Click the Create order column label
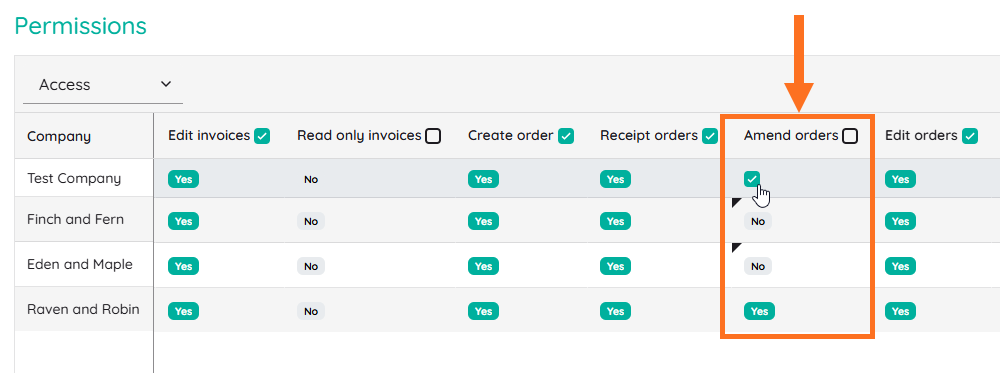The image size is (1000, 373). [x=510, y=135]
